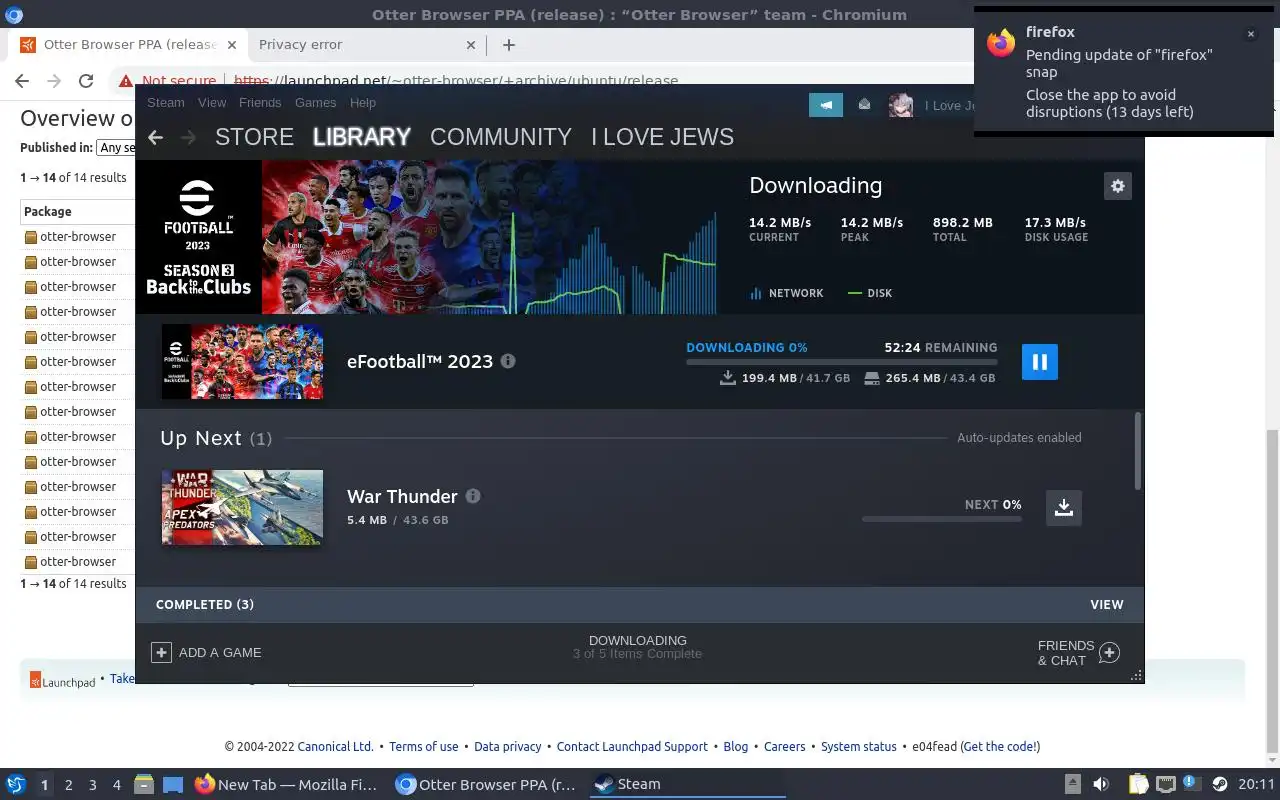Sort by Package column header

pos(48,212)
